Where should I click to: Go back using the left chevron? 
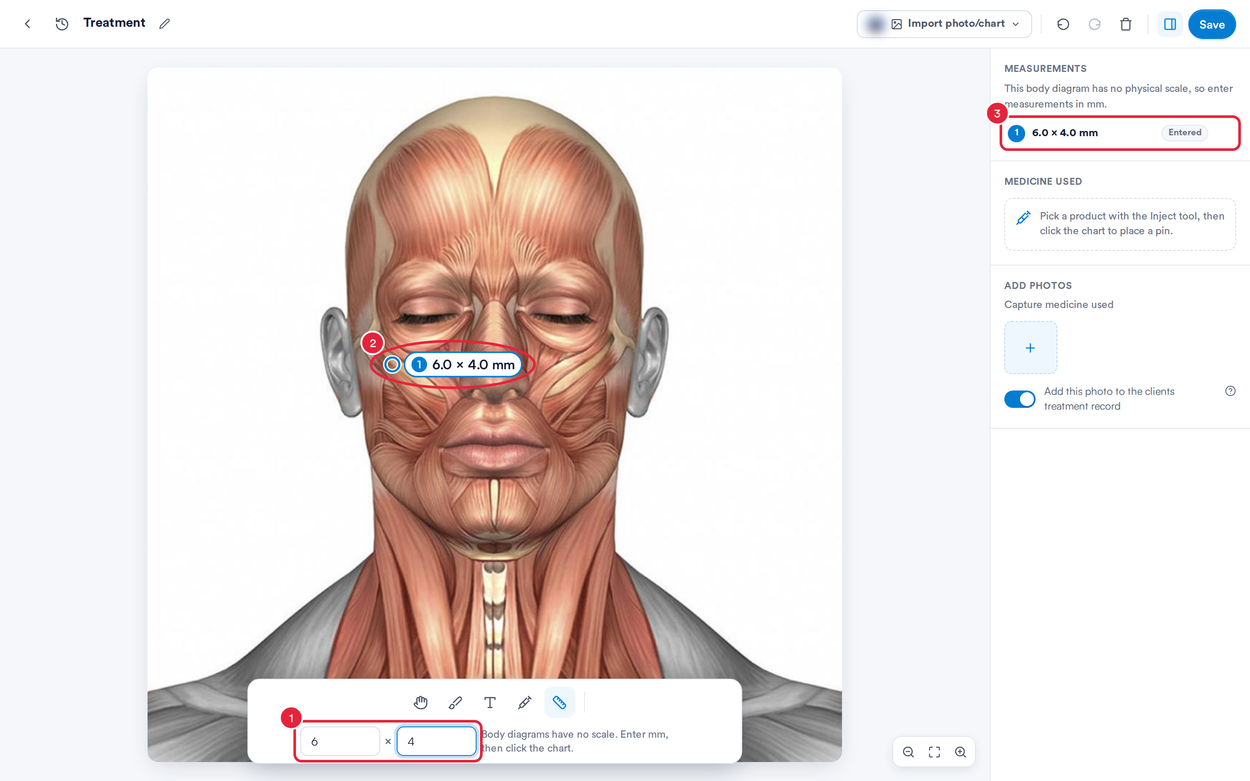28,24
